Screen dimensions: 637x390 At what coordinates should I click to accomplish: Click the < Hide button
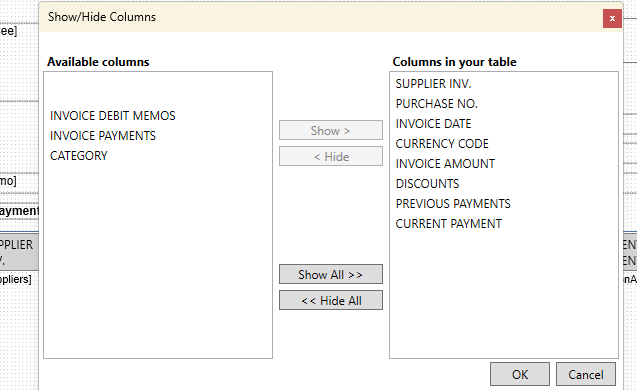coord(331,156)
